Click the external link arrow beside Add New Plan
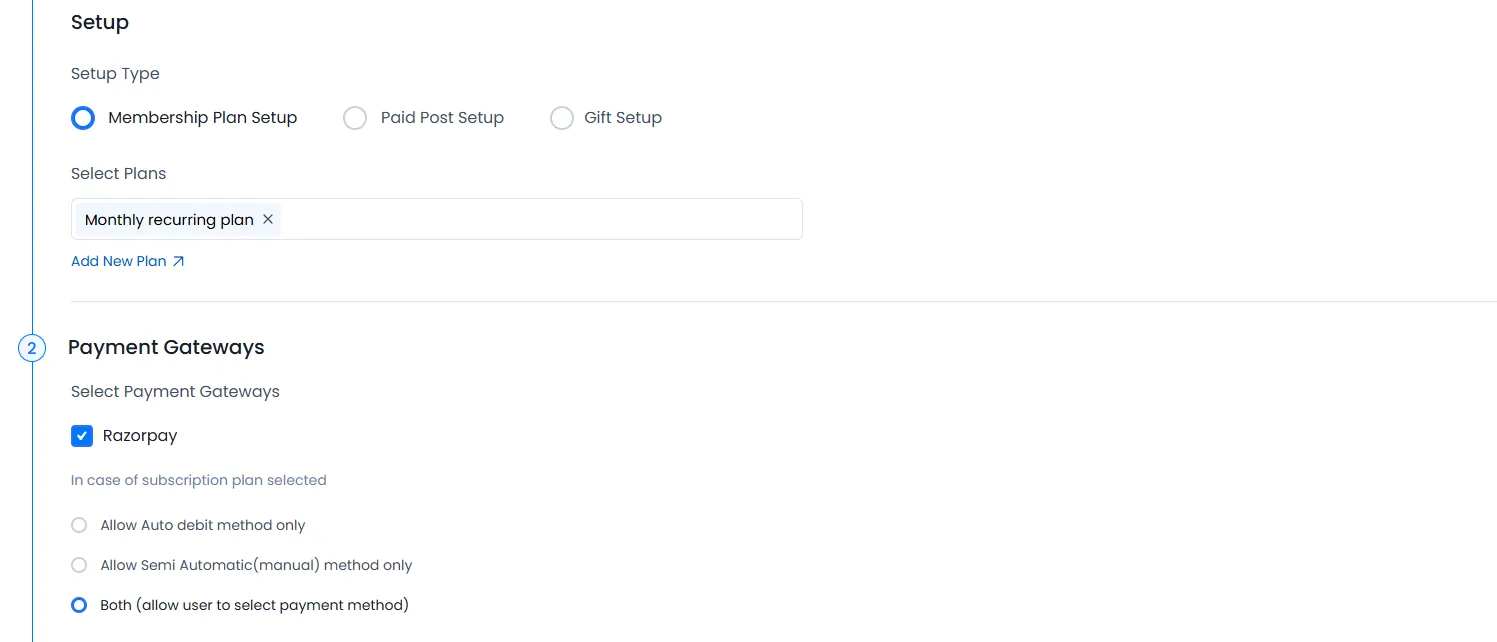The height and width of the screenshot is (642, 1497). pos(178,261)
